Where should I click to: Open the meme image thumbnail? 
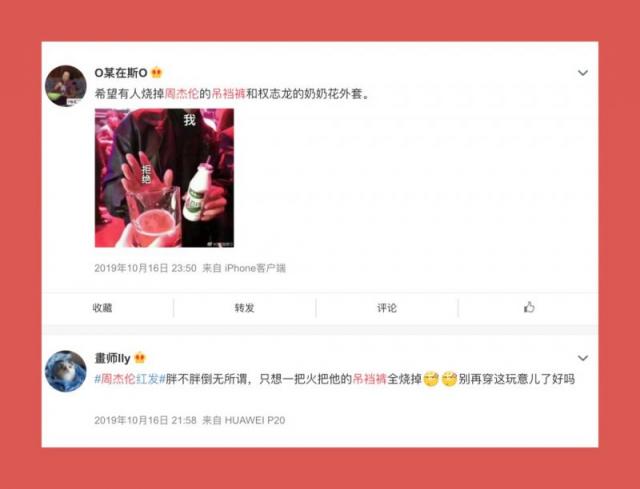click(x=164, y=178)
